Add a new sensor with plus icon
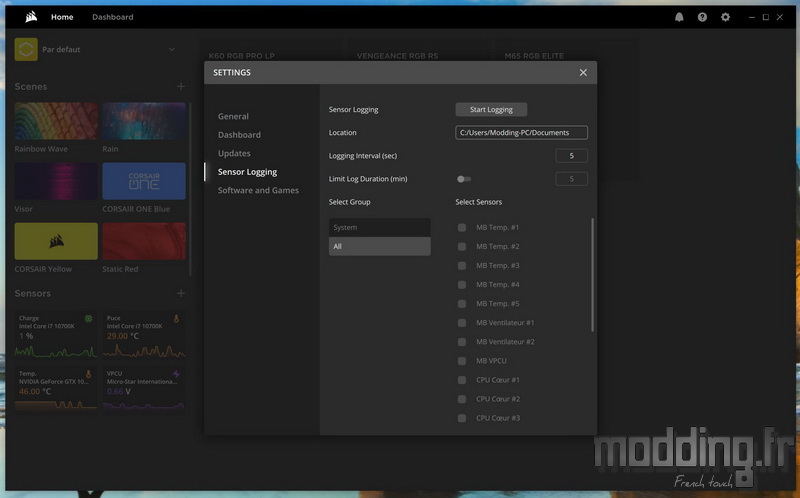The width and height of the screenshot is (800, 498). pyautogui.click(x=181, y=293)
